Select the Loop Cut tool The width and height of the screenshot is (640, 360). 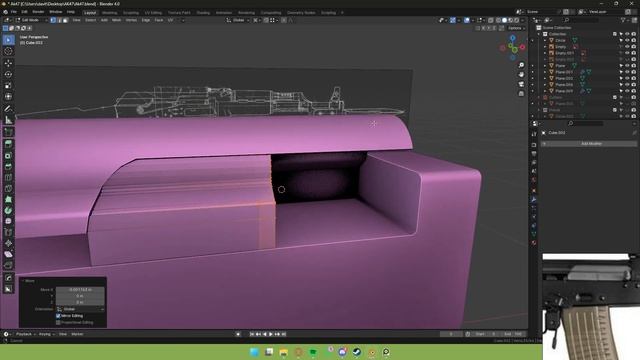coord(8,178)
